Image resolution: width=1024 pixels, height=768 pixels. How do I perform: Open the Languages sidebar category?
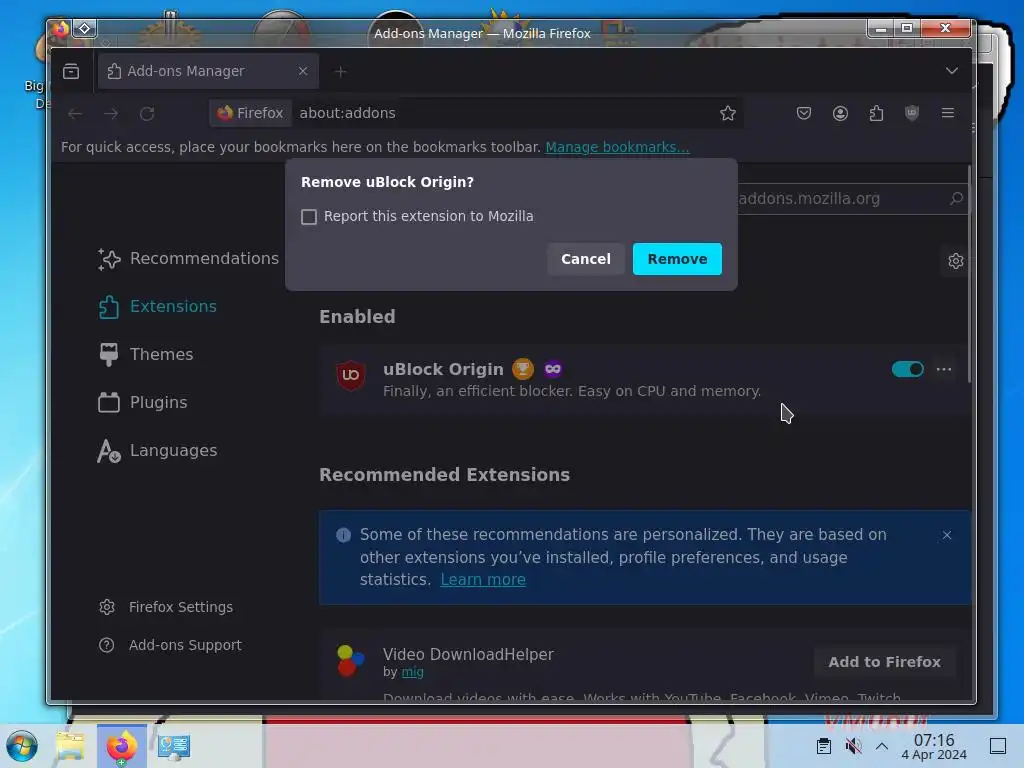tap(157, 450)
